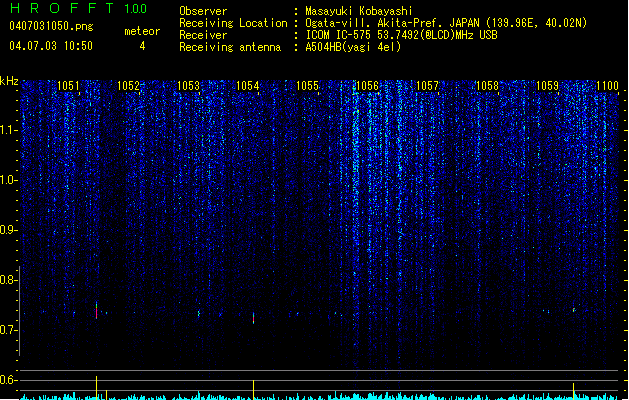Click the Receiver field label
The height and width of the screenshot is (400, 629).
[x=203, y=35]
